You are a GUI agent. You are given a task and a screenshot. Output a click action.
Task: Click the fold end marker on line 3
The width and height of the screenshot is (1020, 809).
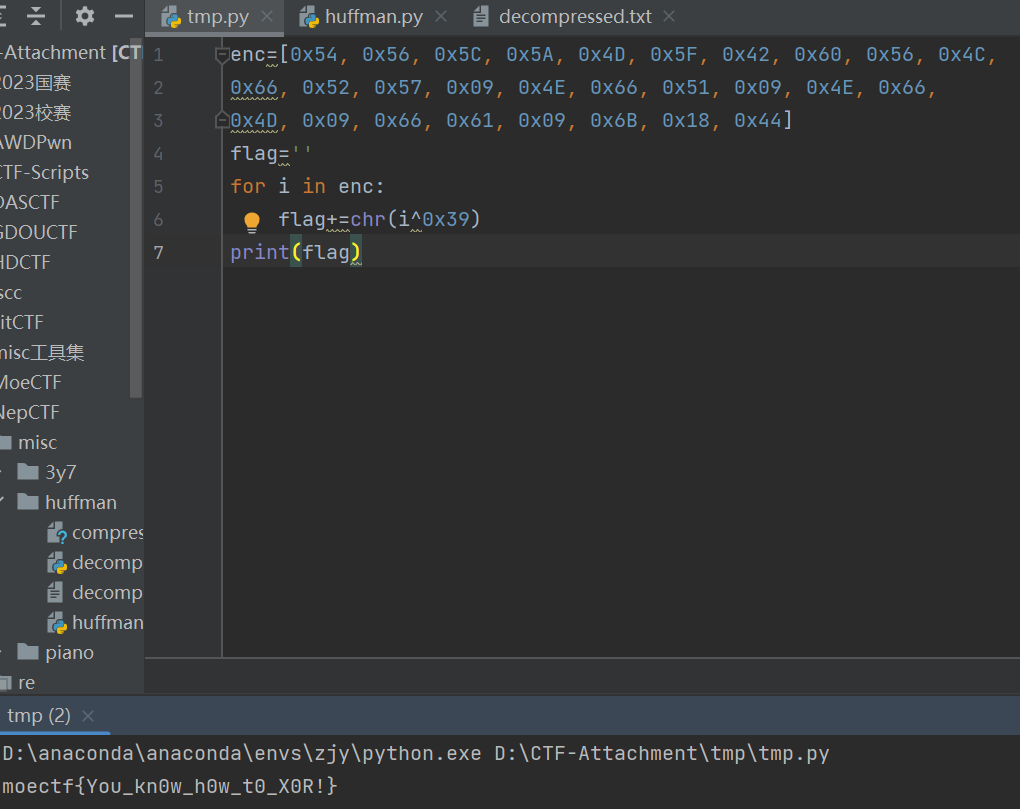tap(222, 121)
